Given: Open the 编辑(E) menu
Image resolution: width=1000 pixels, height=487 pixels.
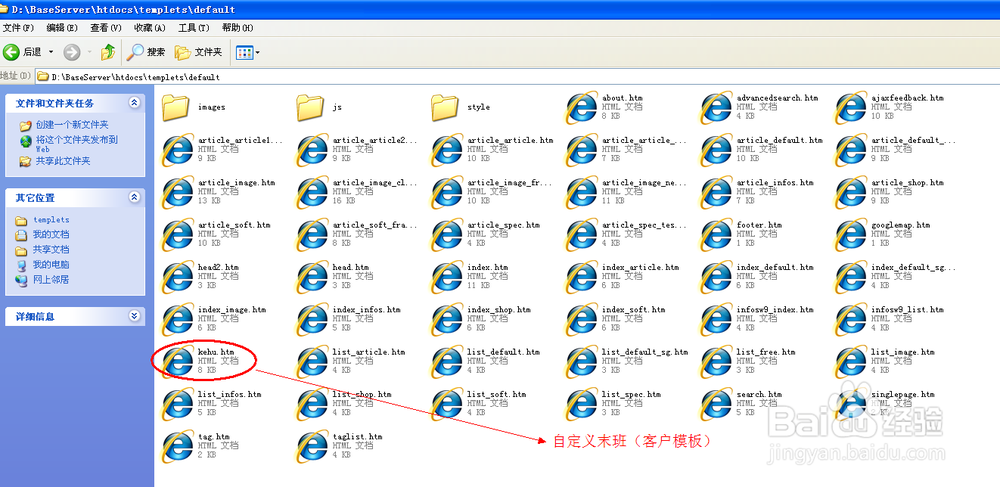Looking at the screenshot, I should (x=62, y=28).
